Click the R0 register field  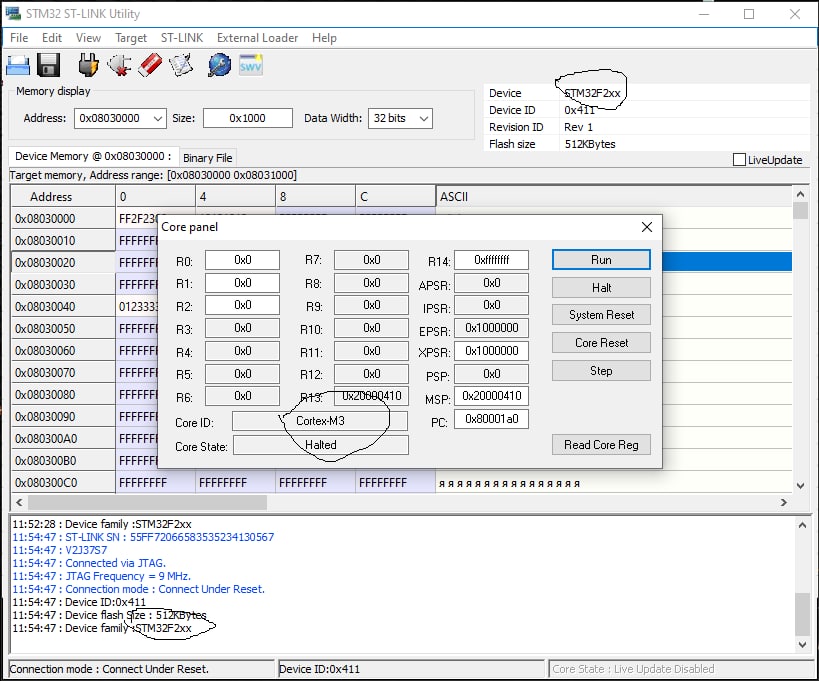[242, 260]
